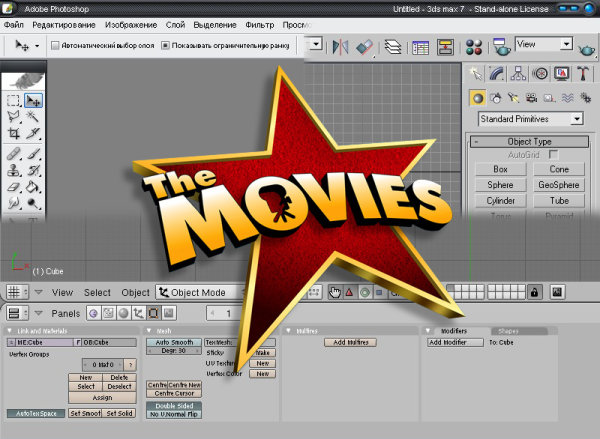Screen dimensions: 600x439
Task: Open the Utilities hammer tab
Action: 583,73
